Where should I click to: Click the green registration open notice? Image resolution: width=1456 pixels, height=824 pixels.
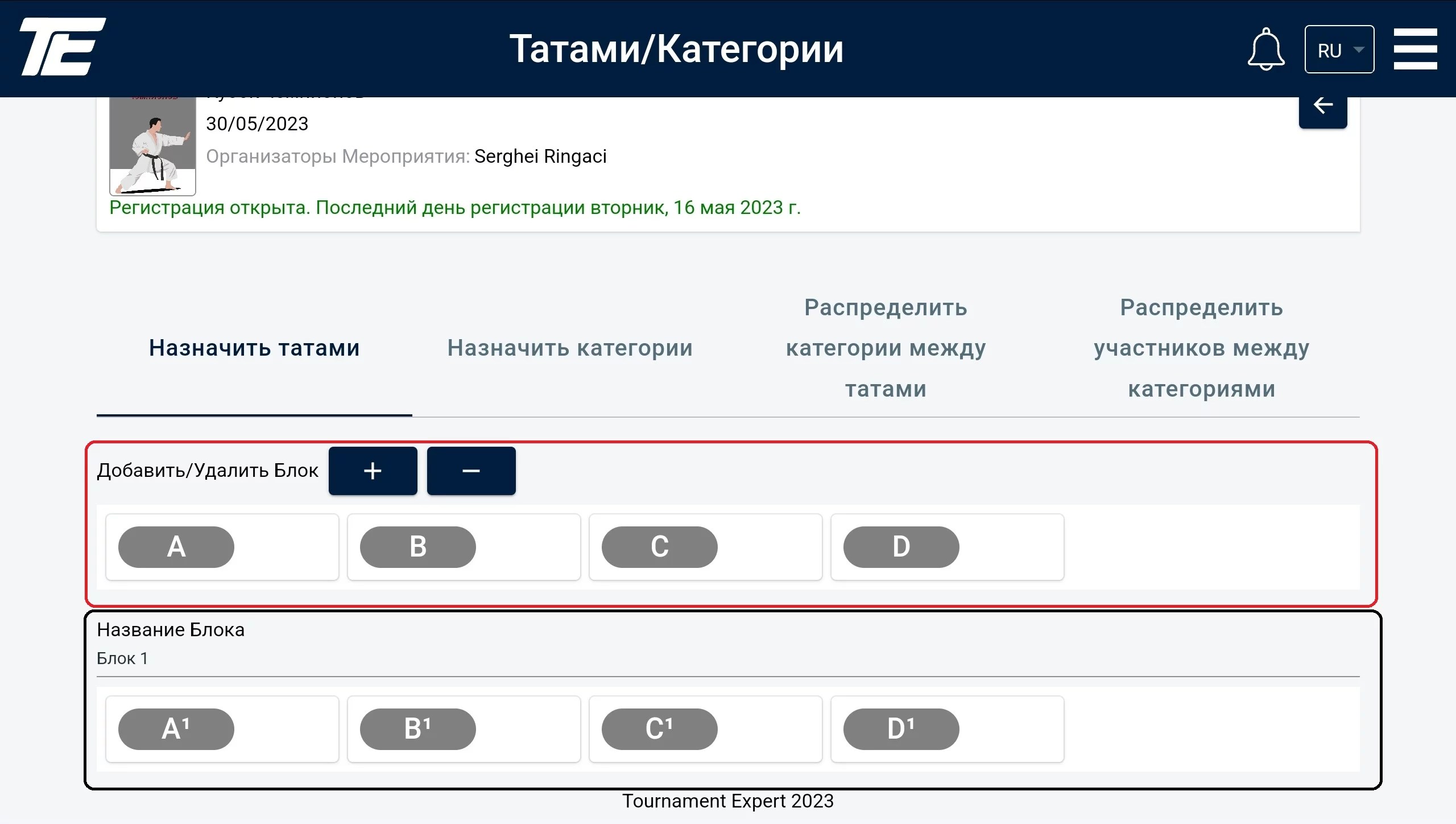[x=455, y=208]
